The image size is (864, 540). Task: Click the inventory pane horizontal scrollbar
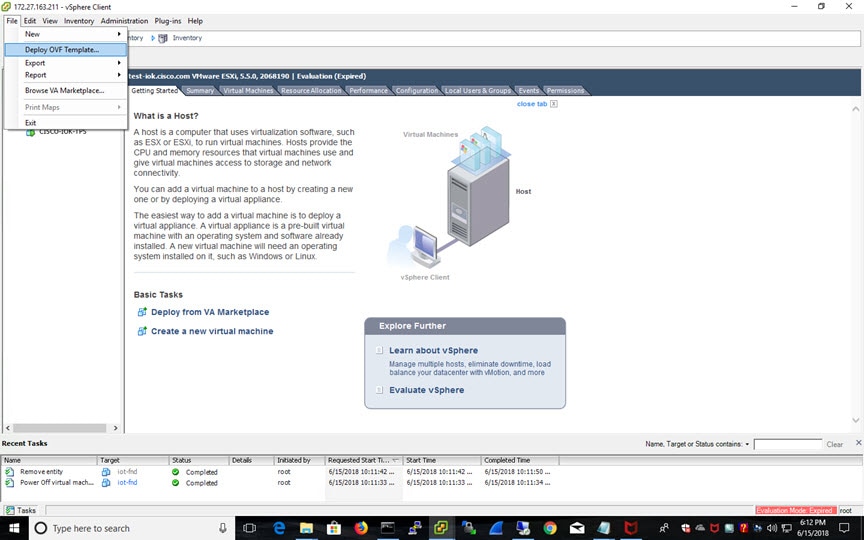(60, 428)
